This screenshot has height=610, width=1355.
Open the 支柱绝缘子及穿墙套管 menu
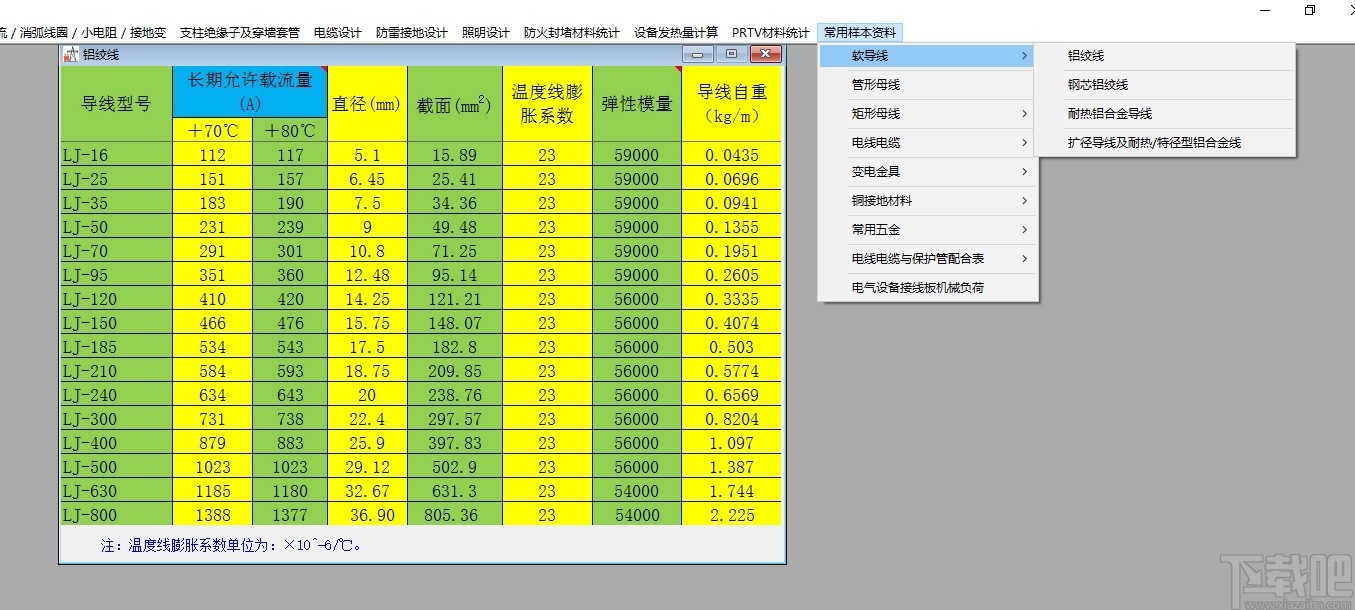[x=239, y=31]
